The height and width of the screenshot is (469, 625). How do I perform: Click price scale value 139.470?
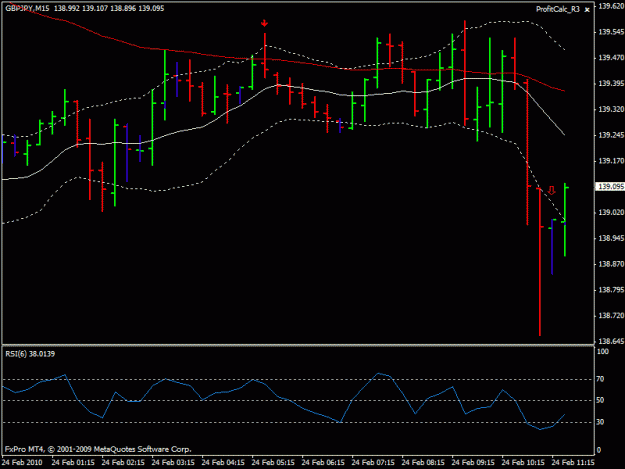611,58
